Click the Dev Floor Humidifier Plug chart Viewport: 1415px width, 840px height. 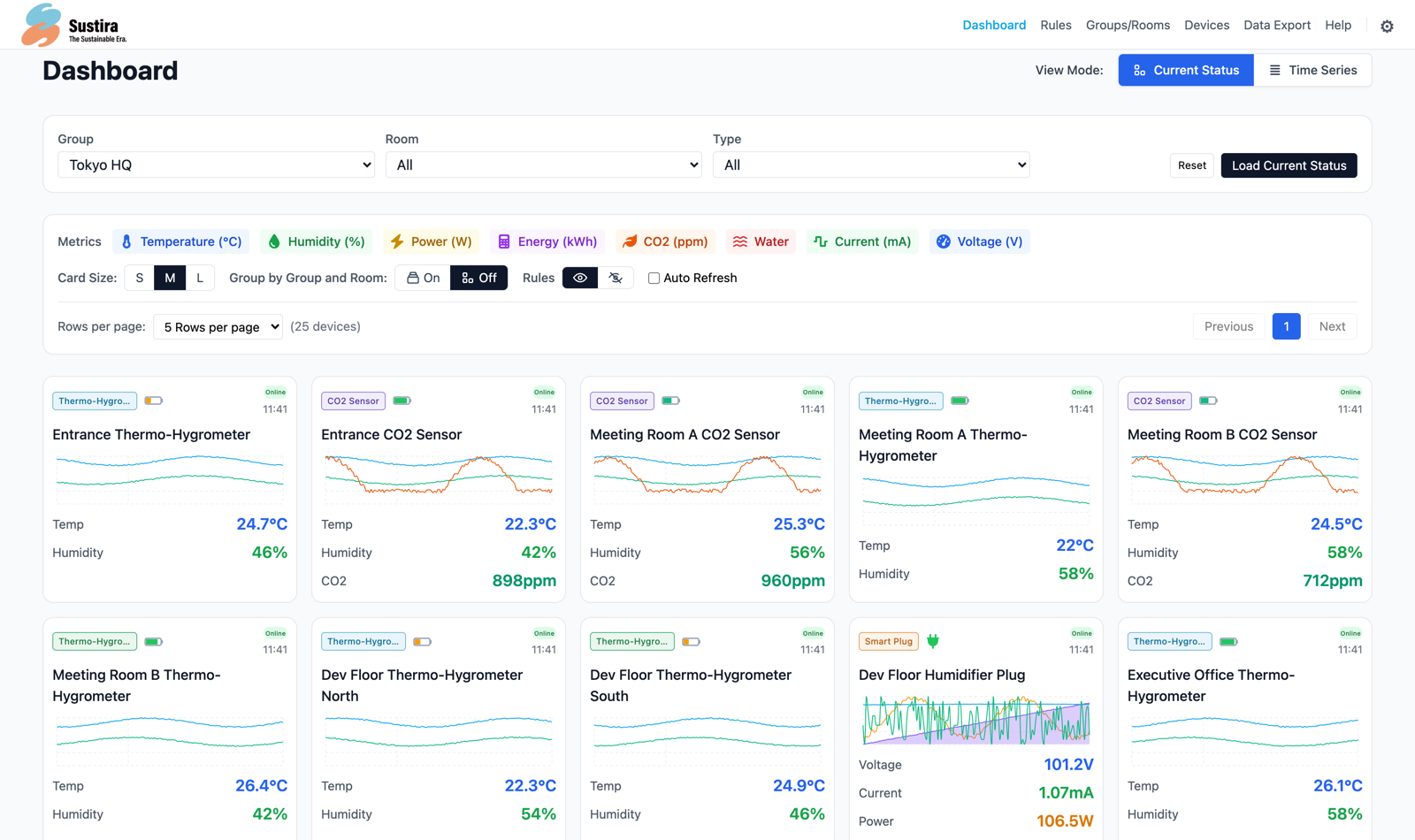tap(976, 719)
